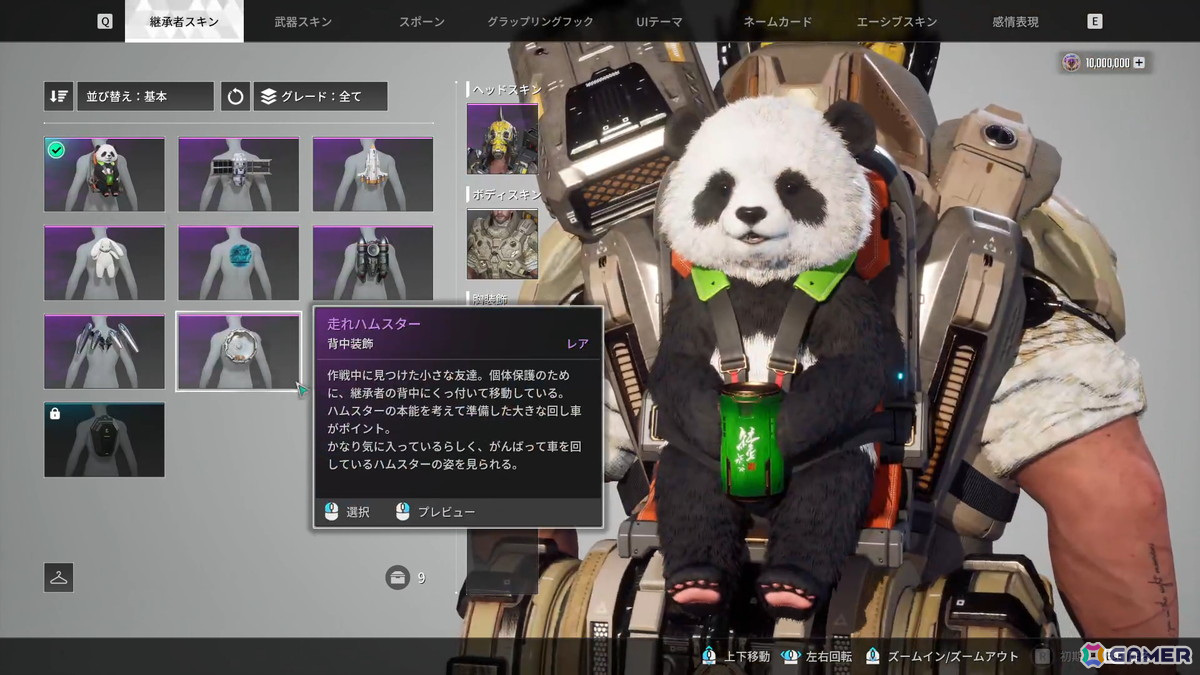Click 選択 in the tooltip
The height and width of the screenshot is (675, 1200).
pyautogui.click(x=358, y=512)
